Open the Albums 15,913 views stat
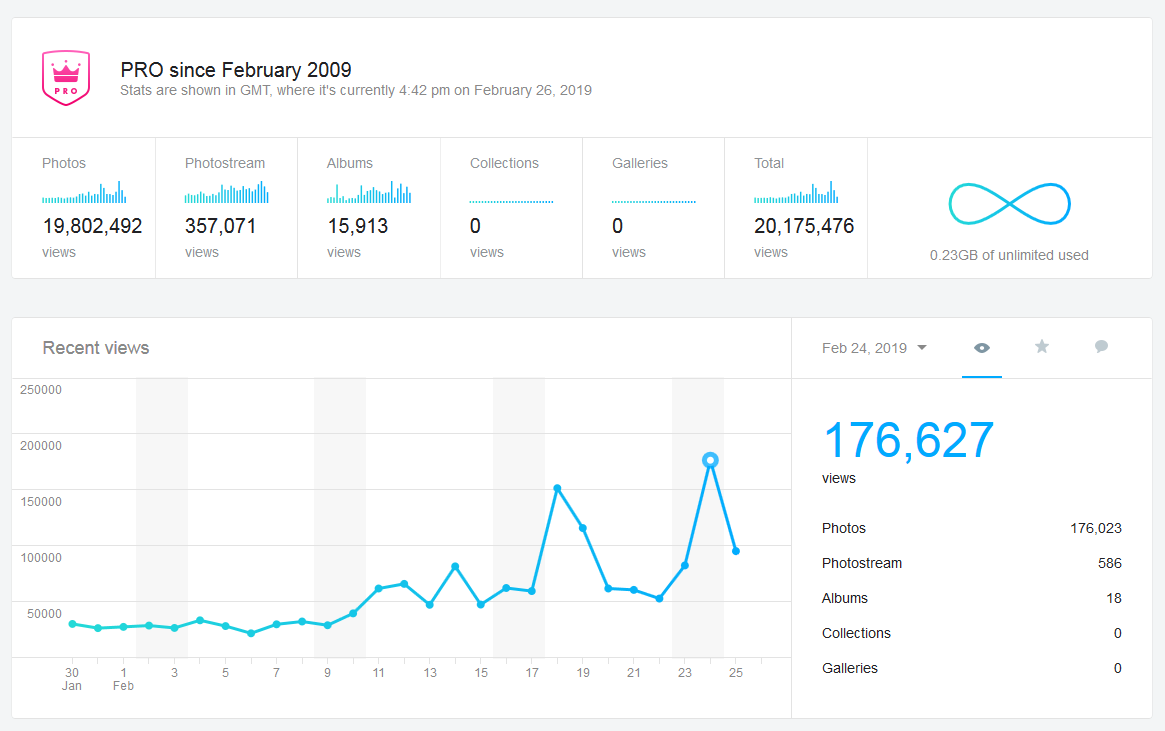The width and height of the screenshot is (1165, 731). [357, 227]
